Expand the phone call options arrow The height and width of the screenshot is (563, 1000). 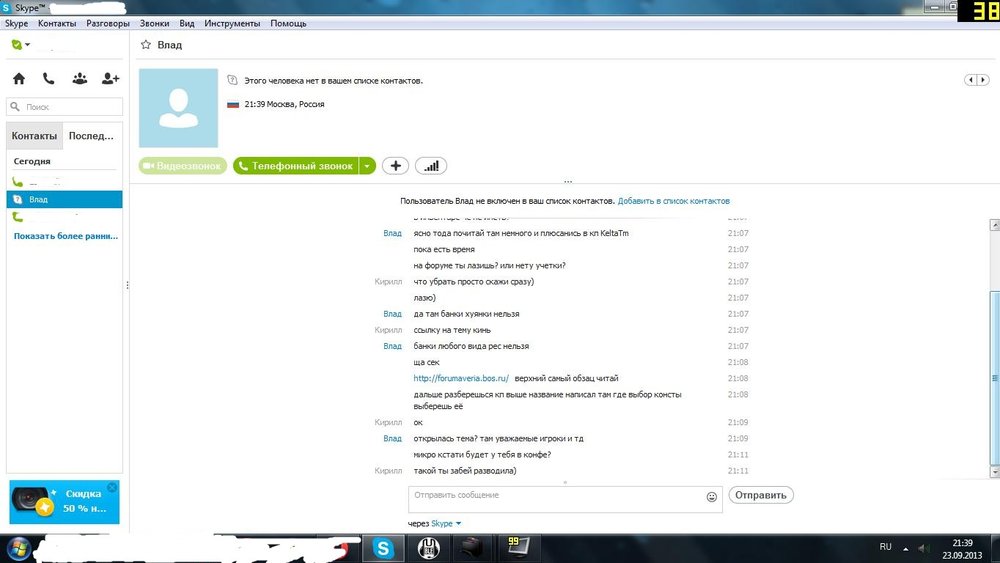(367, 166)
